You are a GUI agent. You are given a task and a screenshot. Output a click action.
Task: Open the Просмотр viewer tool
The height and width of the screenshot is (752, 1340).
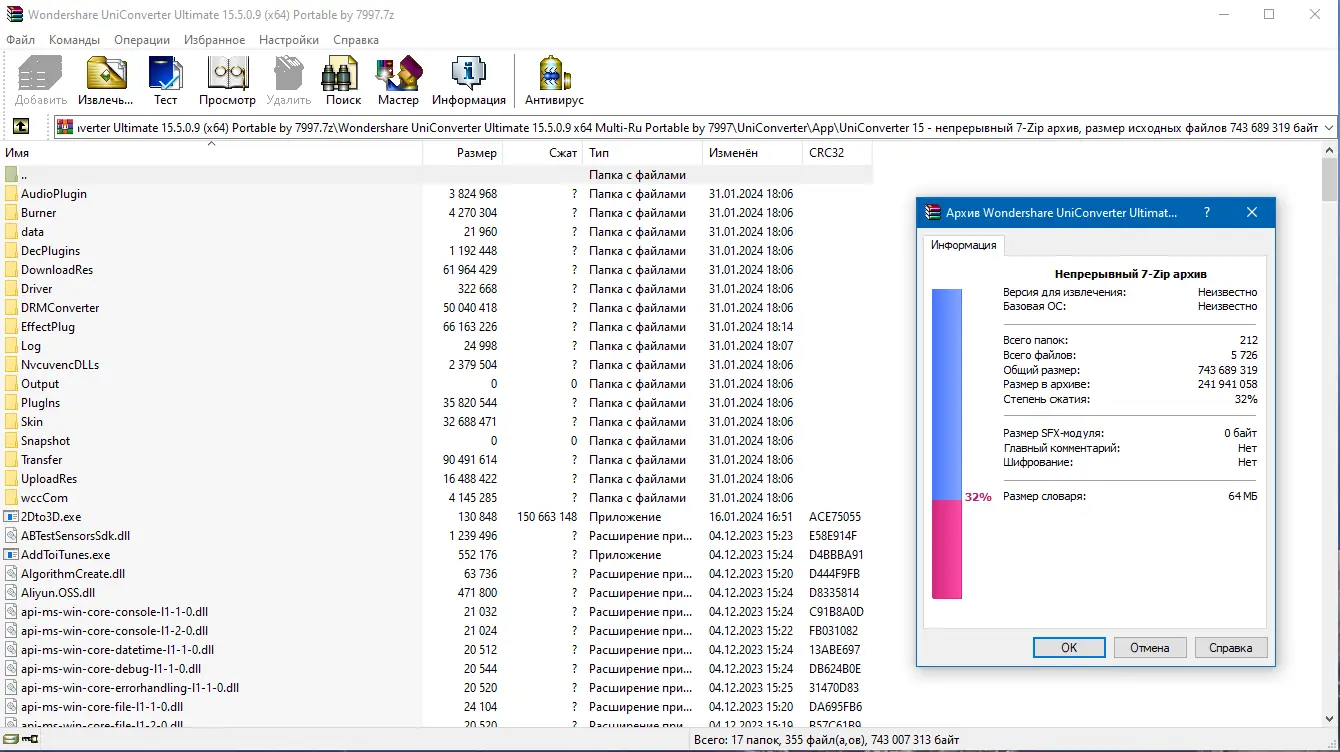click(x=227, y=80)
